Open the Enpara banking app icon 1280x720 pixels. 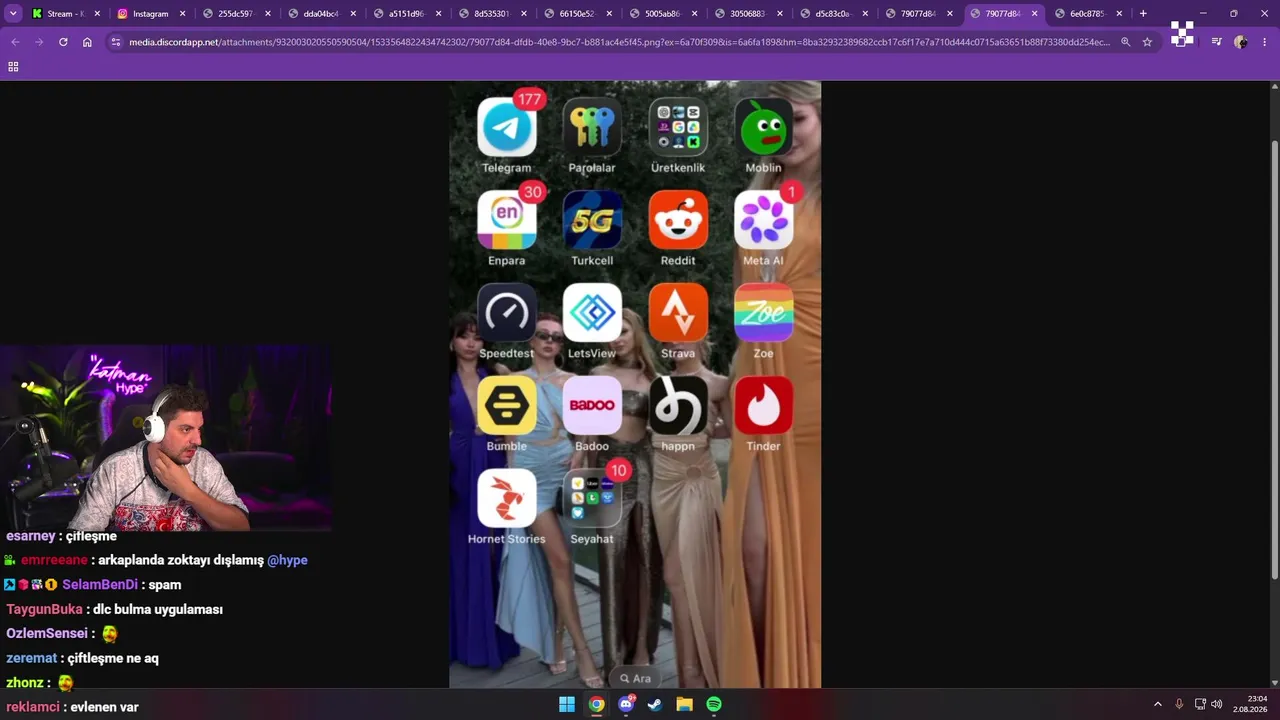[x=507, y=220]
